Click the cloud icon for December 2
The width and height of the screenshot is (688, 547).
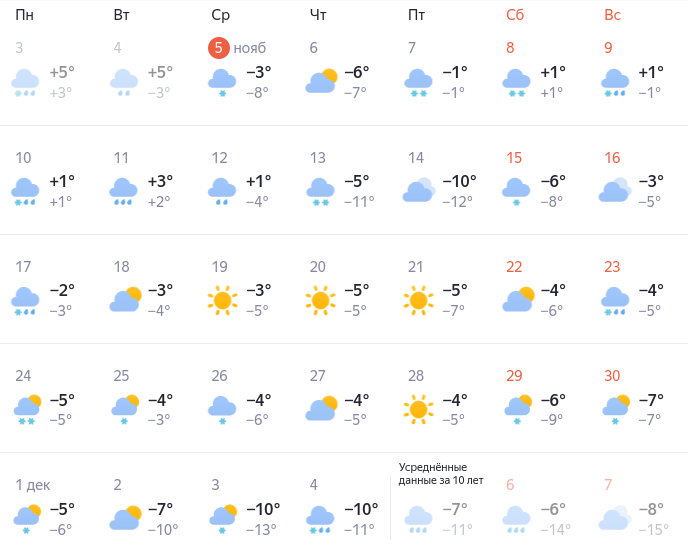(124, 518)
